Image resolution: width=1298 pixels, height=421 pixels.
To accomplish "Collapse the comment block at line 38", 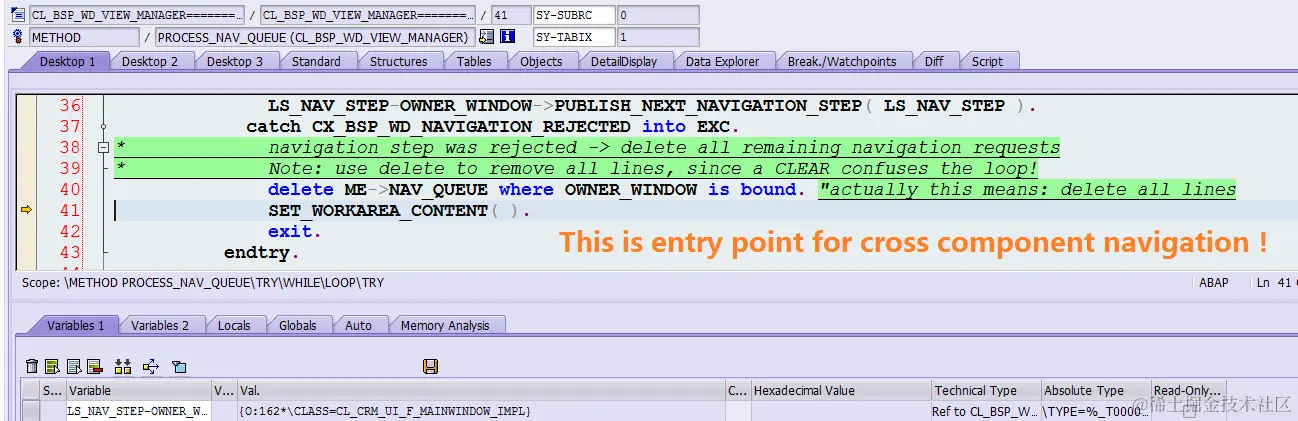I will coord(102,148).
